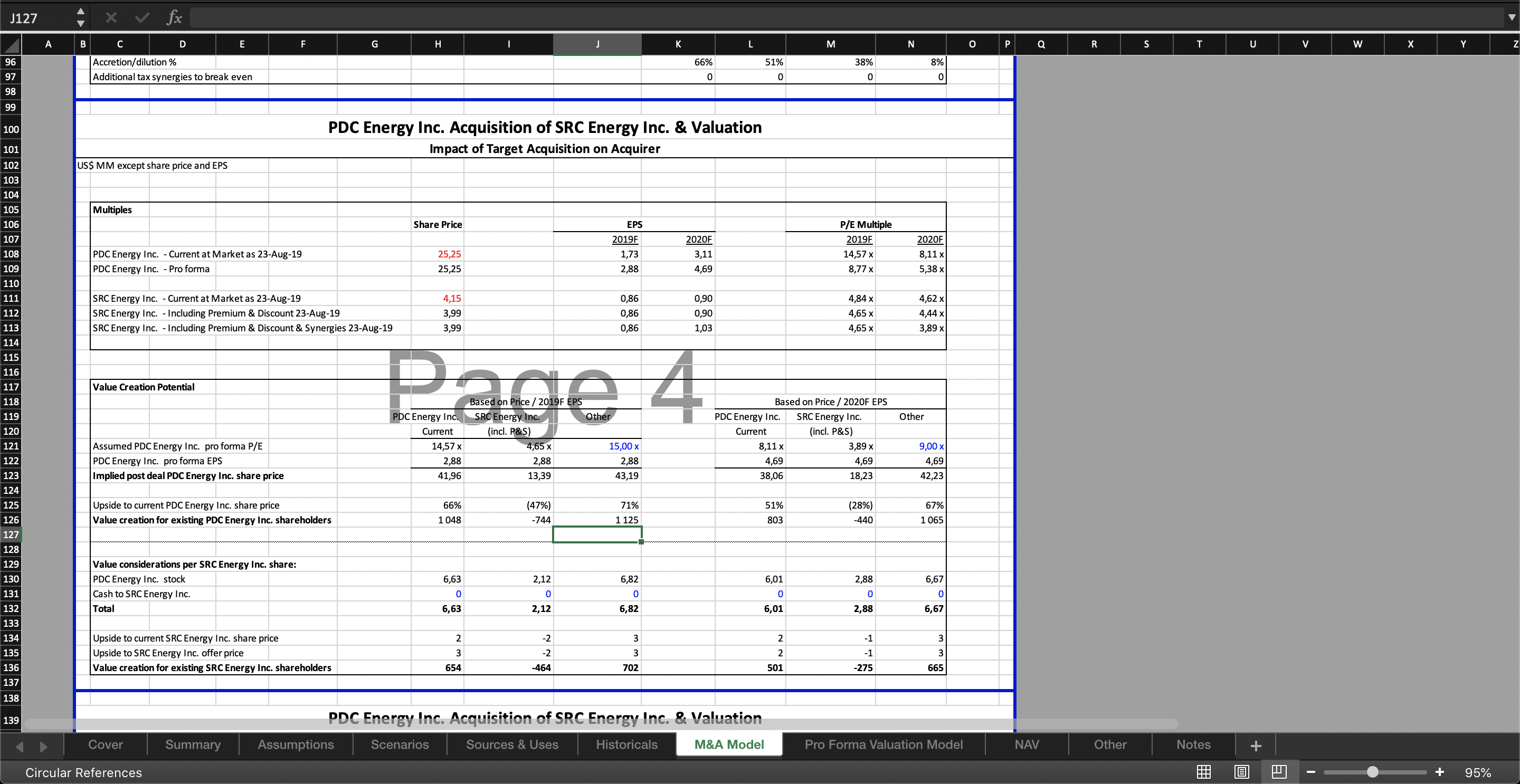Screen dimensions: 1520x784
Task: Click the cancel entry X icon
Action: coord(111,18)
